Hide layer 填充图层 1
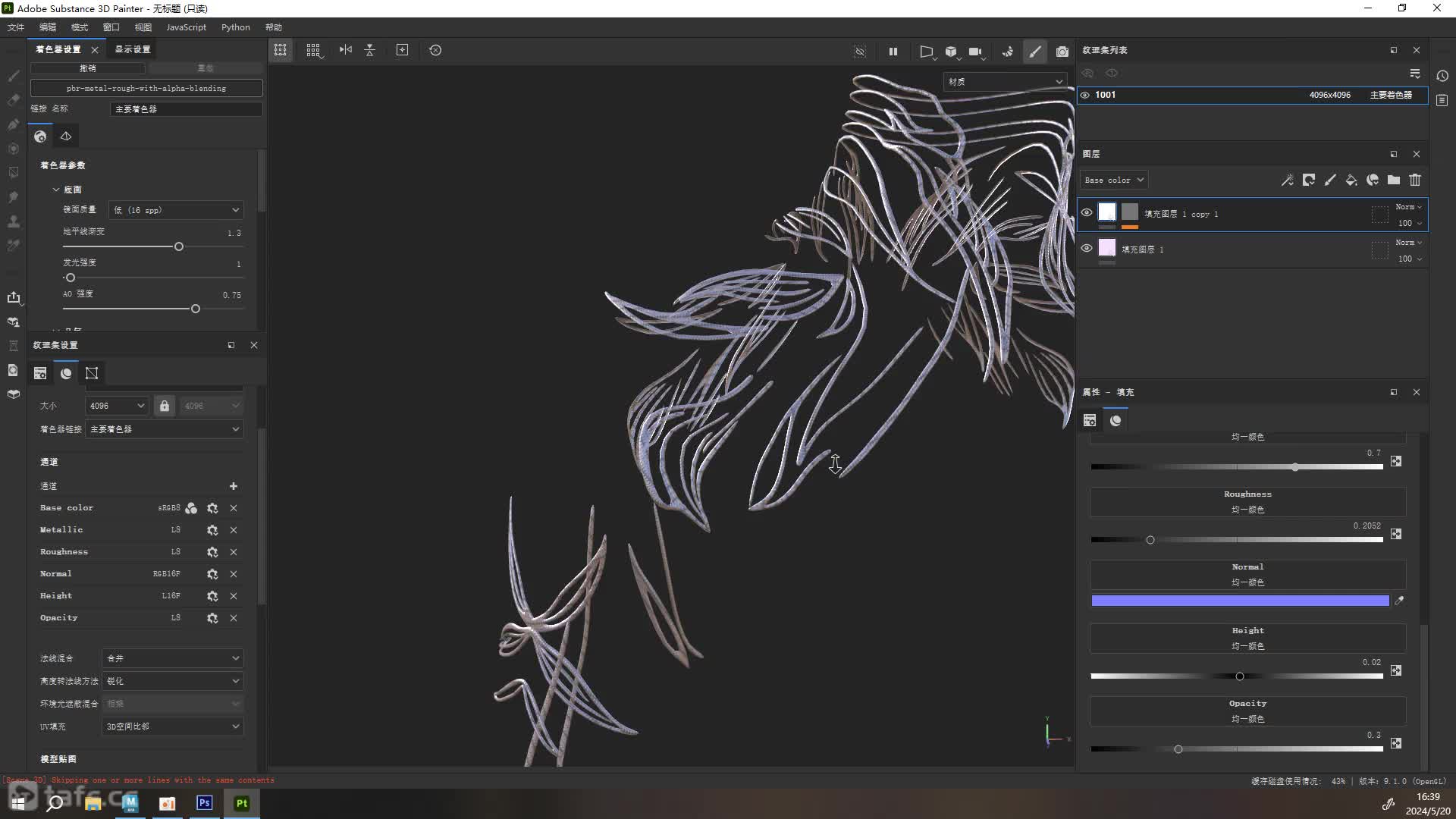This screenshot has height=819, width=1456. tap(1087, 249)
